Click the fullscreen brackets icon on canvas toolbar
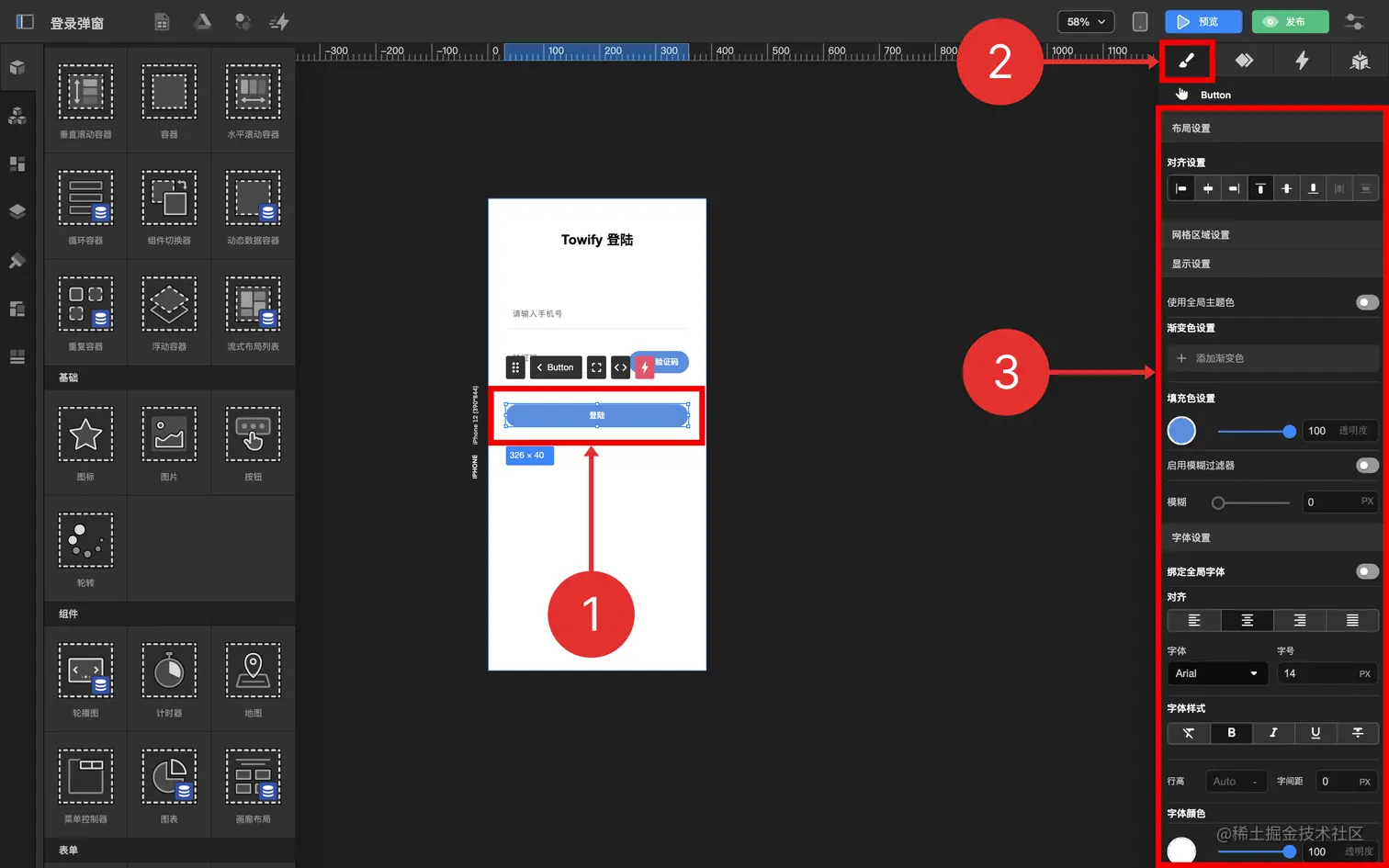The image size is (1389, 868). pyautogui.click(x=596, y=367)
